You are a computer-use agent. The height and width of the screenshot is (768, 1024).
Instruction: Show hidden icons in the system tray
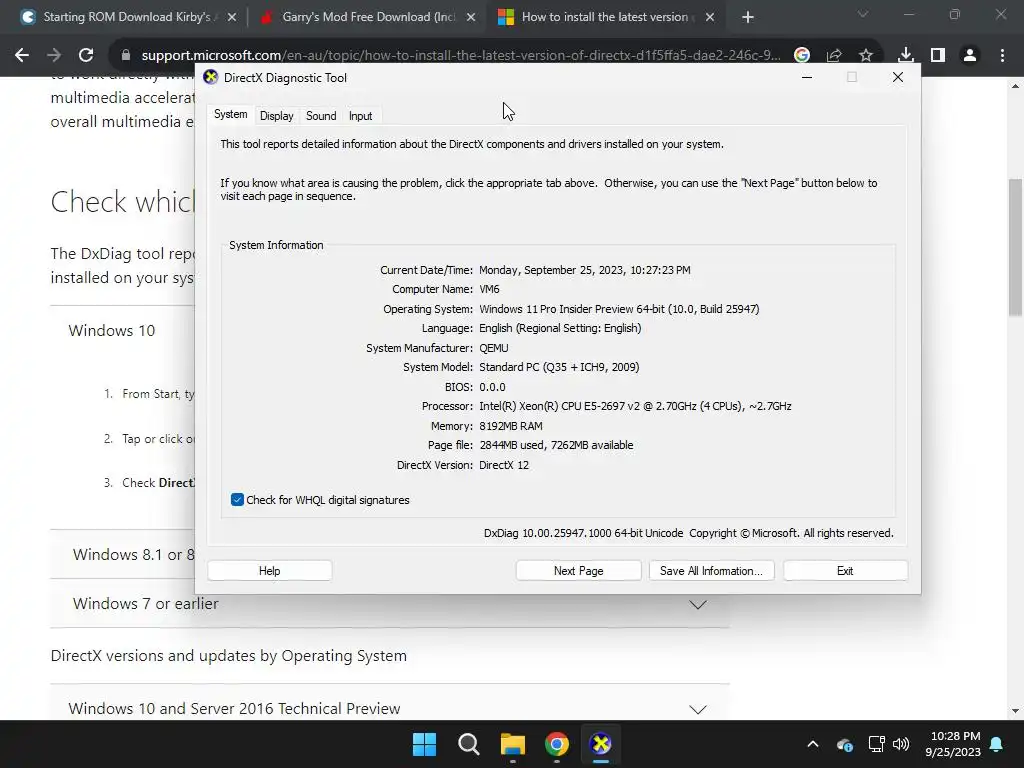click(x=813, y=744)
